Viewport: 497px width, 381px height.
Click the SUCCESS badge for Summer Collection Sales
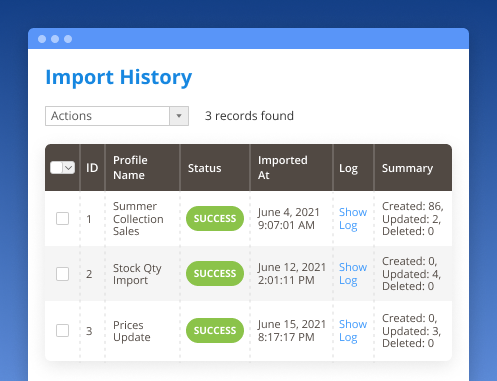215,219
